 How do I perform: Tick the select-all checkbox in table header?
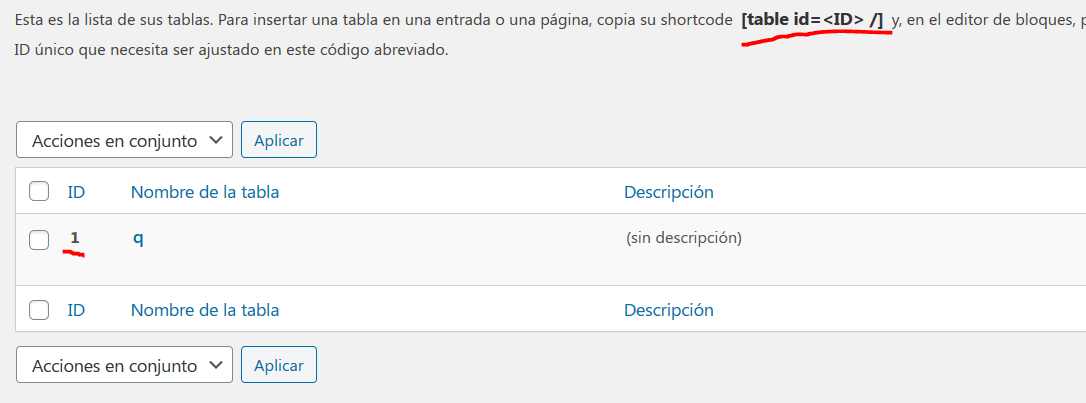39,192
